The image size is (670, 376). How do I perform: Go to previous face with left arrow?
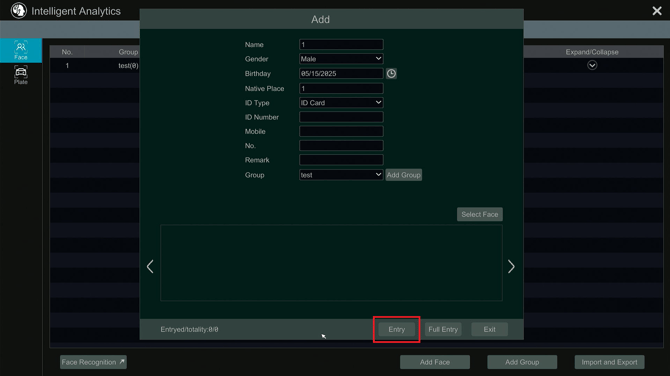pos(150,267)
